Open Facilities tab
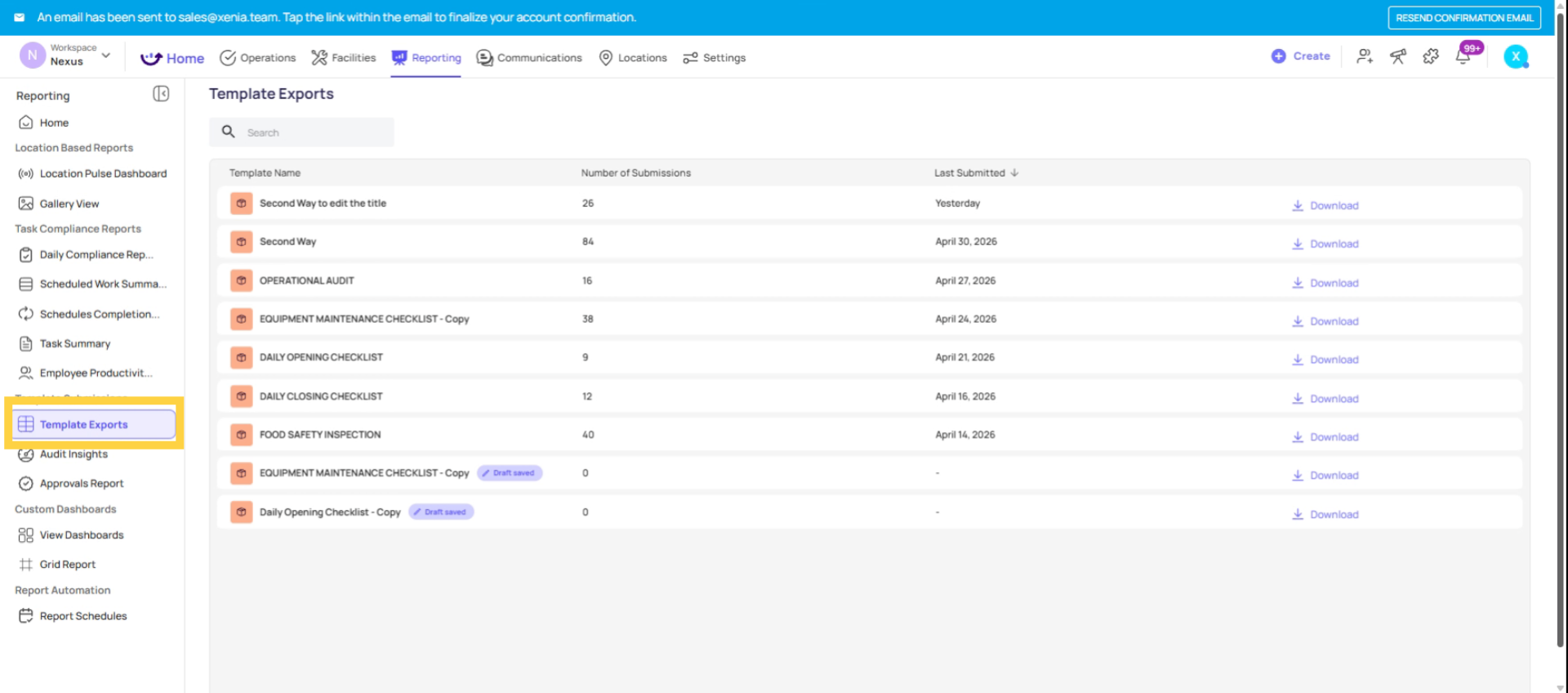 (343, 58)
